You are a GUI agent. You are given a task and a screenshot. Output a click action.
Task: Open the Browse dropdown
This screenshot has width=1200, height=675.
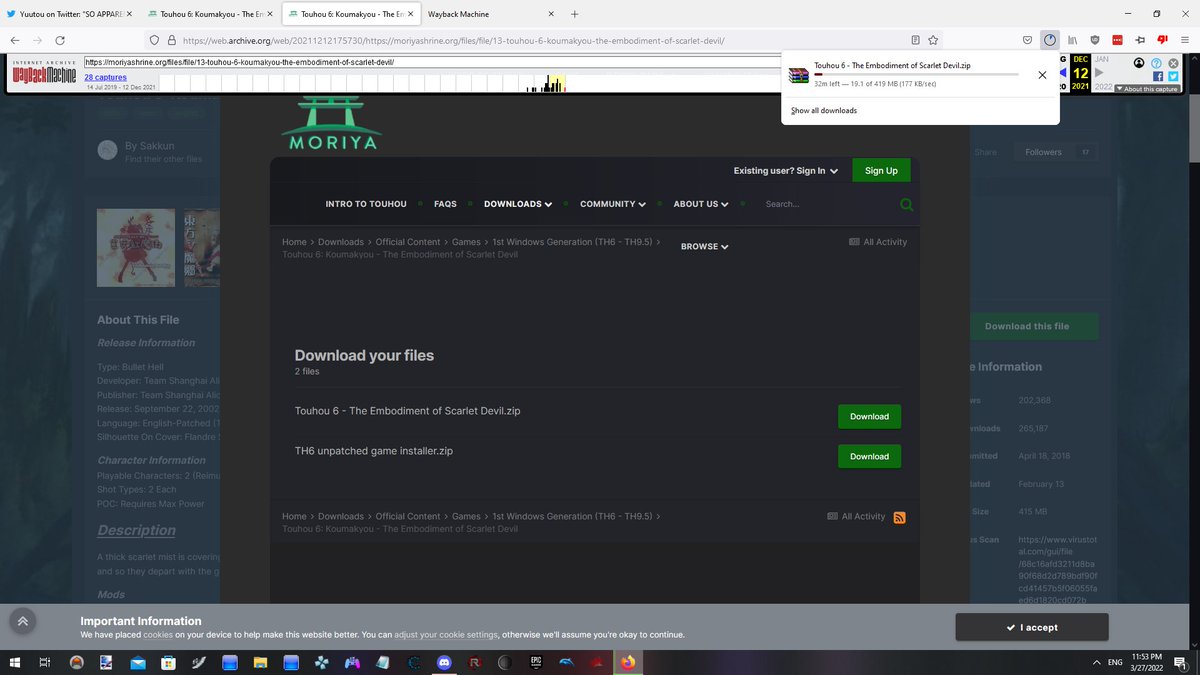pyautogui.click(x=705, y=246)
